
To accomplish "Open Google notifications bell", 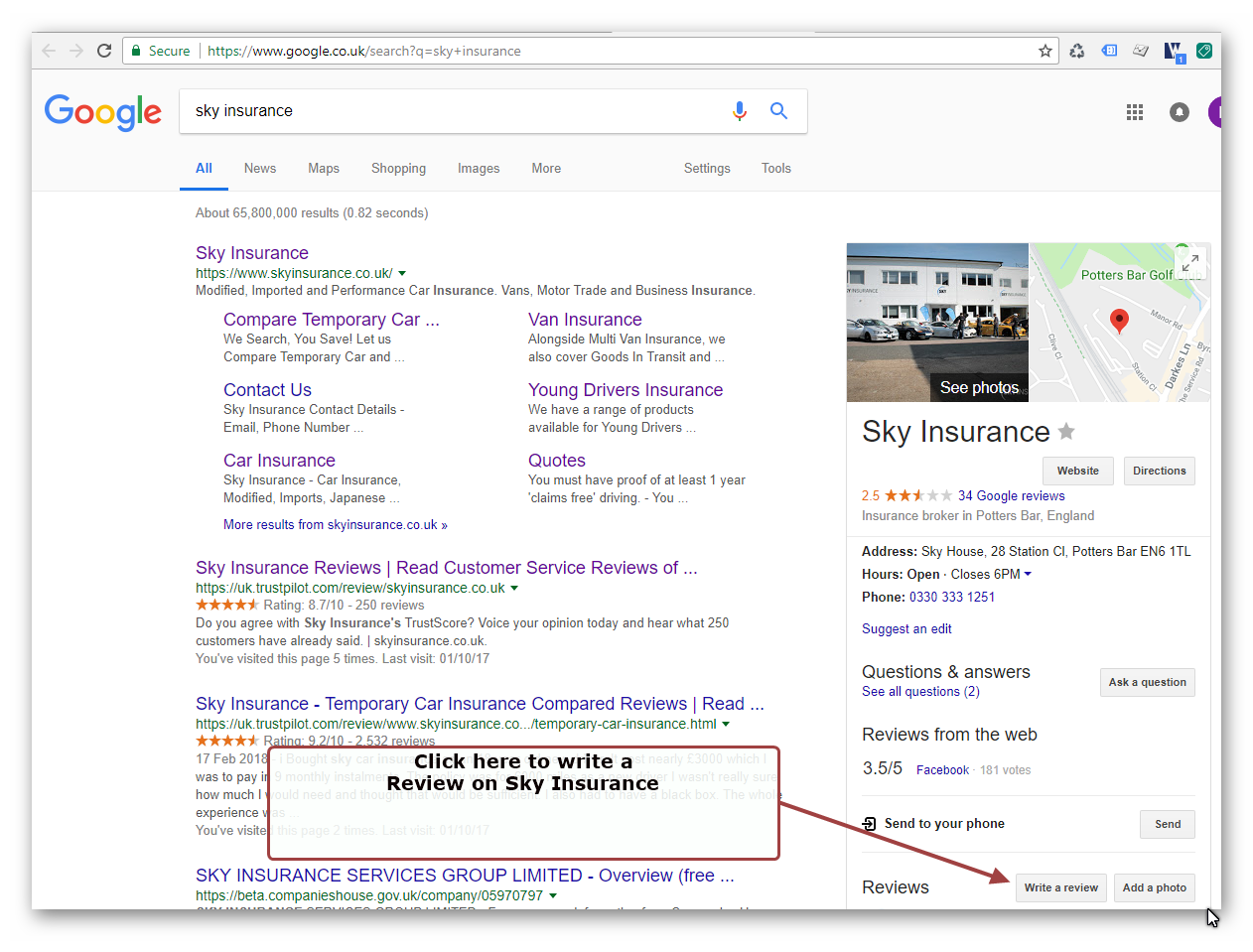I will tap(1180, 112).
